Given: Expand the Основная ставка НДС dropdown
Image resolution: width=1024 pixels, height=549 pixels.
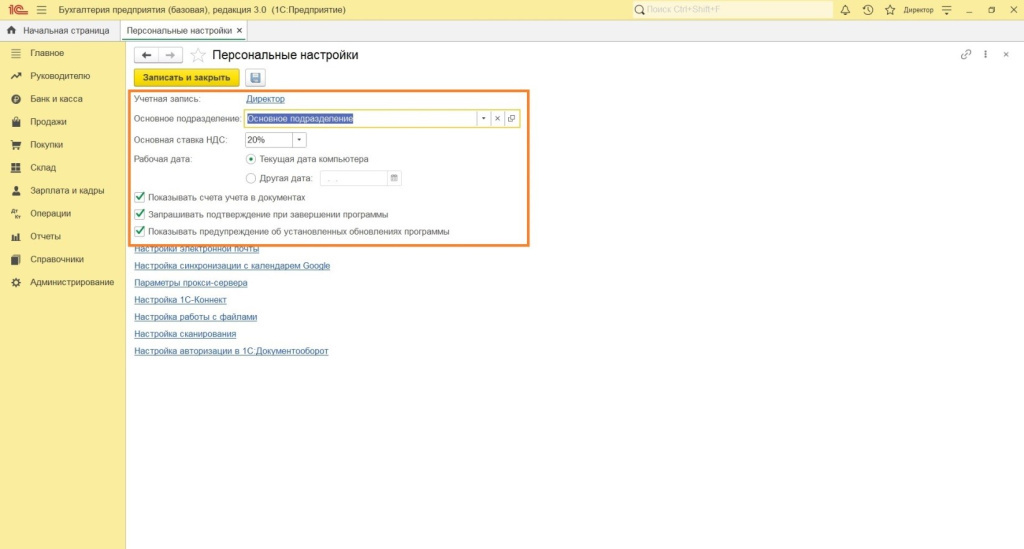Looking at the screenshot, I should (x=300, y=140).
